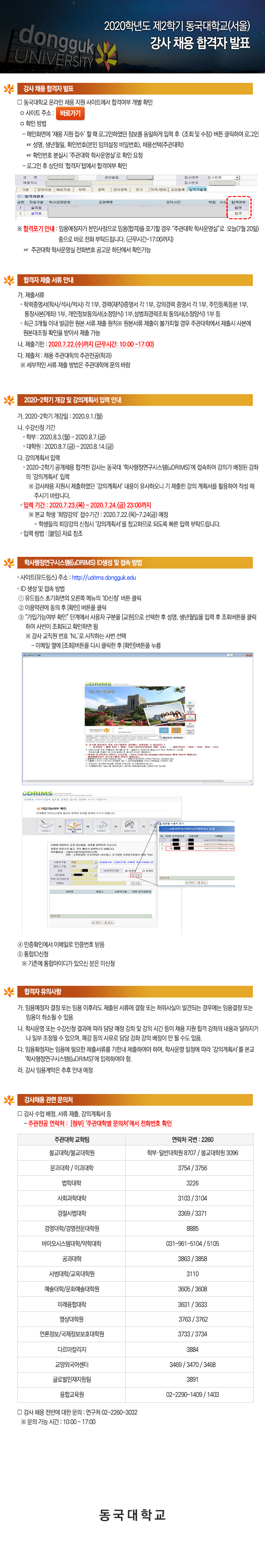
Task: Click the 사회과학대학 table cell
Action: click(72, 1198)
